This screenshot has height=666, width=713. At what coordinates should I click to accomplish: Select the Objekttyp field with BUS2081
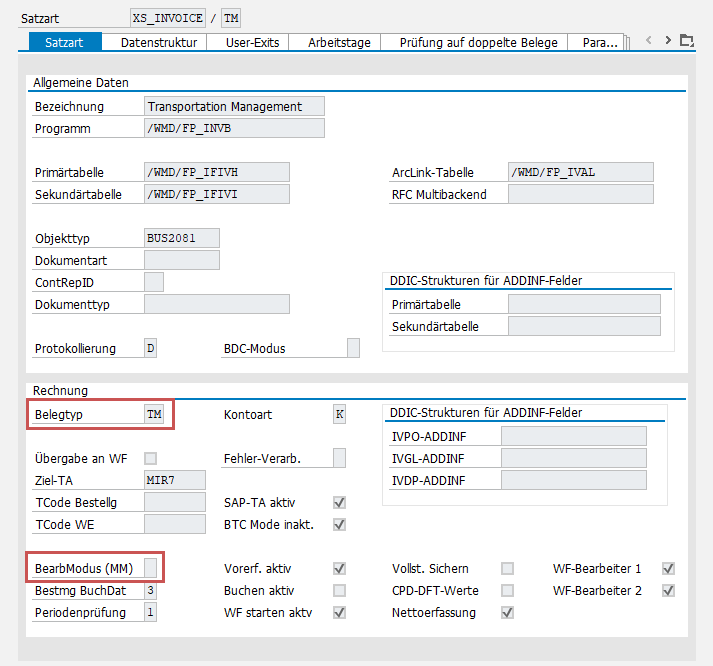tap(182, 238)
